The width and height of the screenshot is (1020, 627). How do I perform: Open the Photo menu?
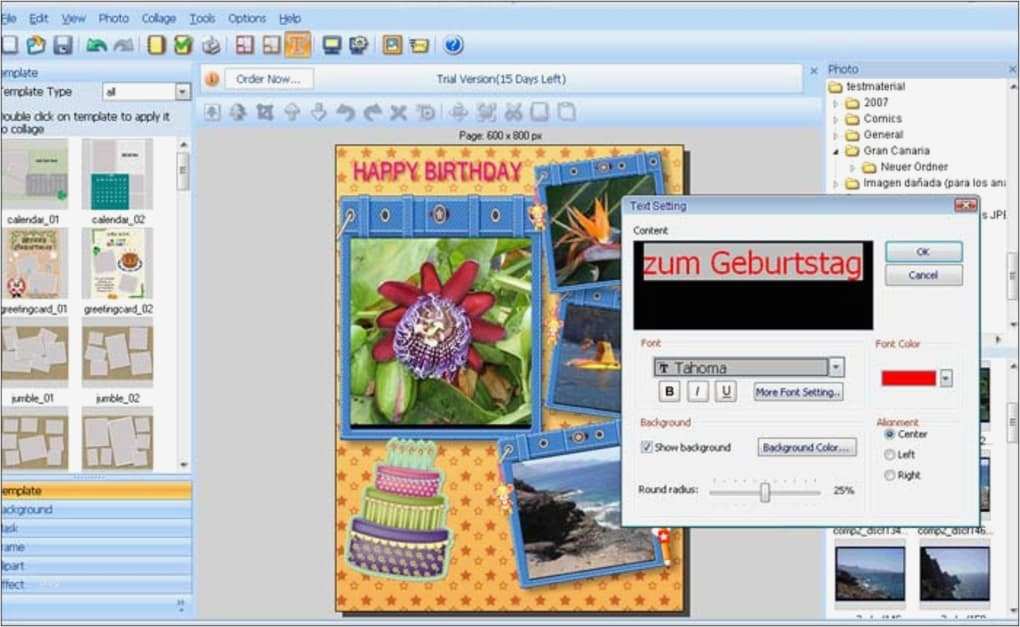(114, 18)
